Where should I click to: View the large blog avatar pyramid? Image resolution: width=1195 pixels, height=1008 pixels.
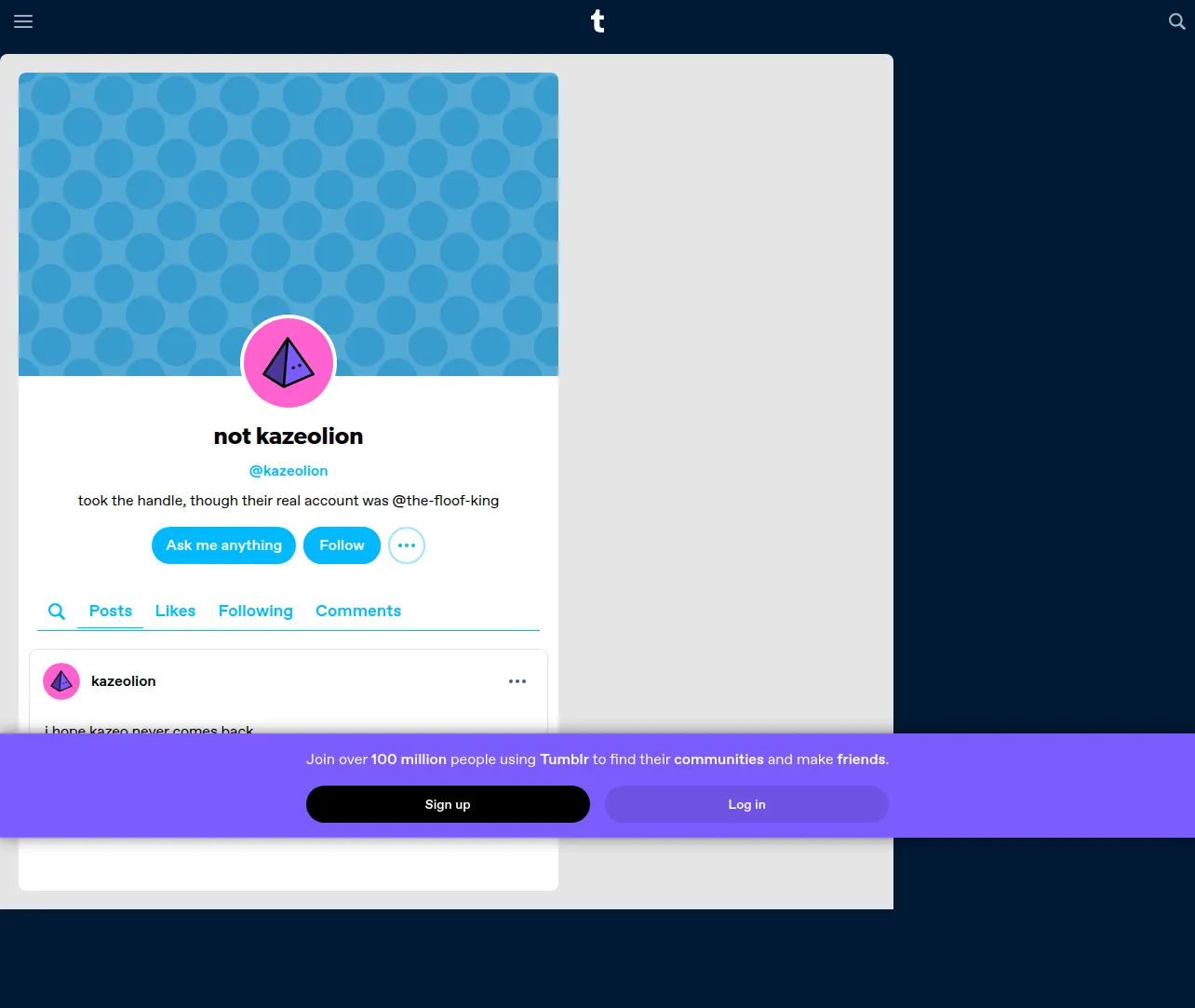point(289,362)
